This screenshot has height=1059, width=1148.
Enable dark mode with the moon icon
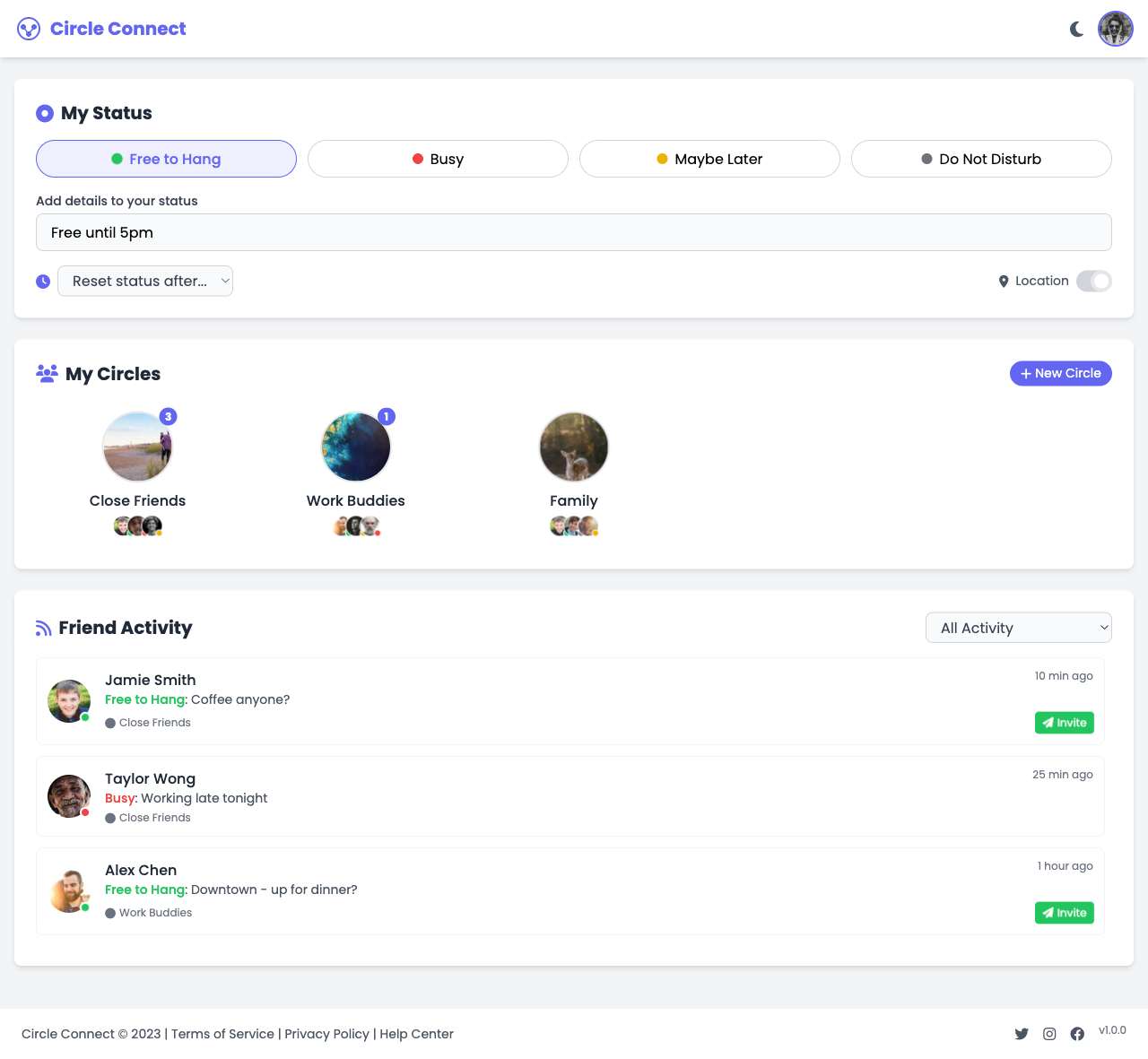(x=1076, y=28)
